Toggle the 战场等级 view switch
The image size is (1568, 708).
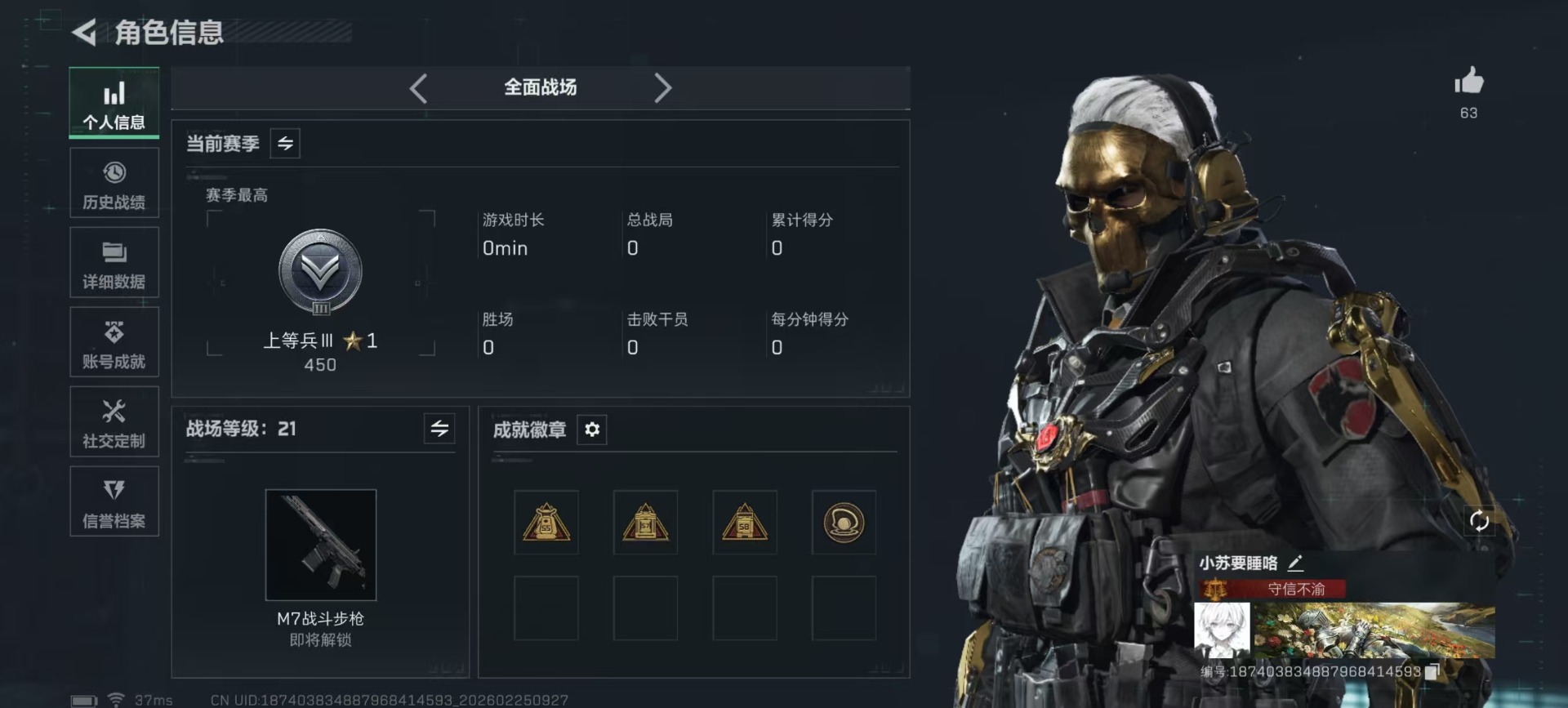click(439, 429)
